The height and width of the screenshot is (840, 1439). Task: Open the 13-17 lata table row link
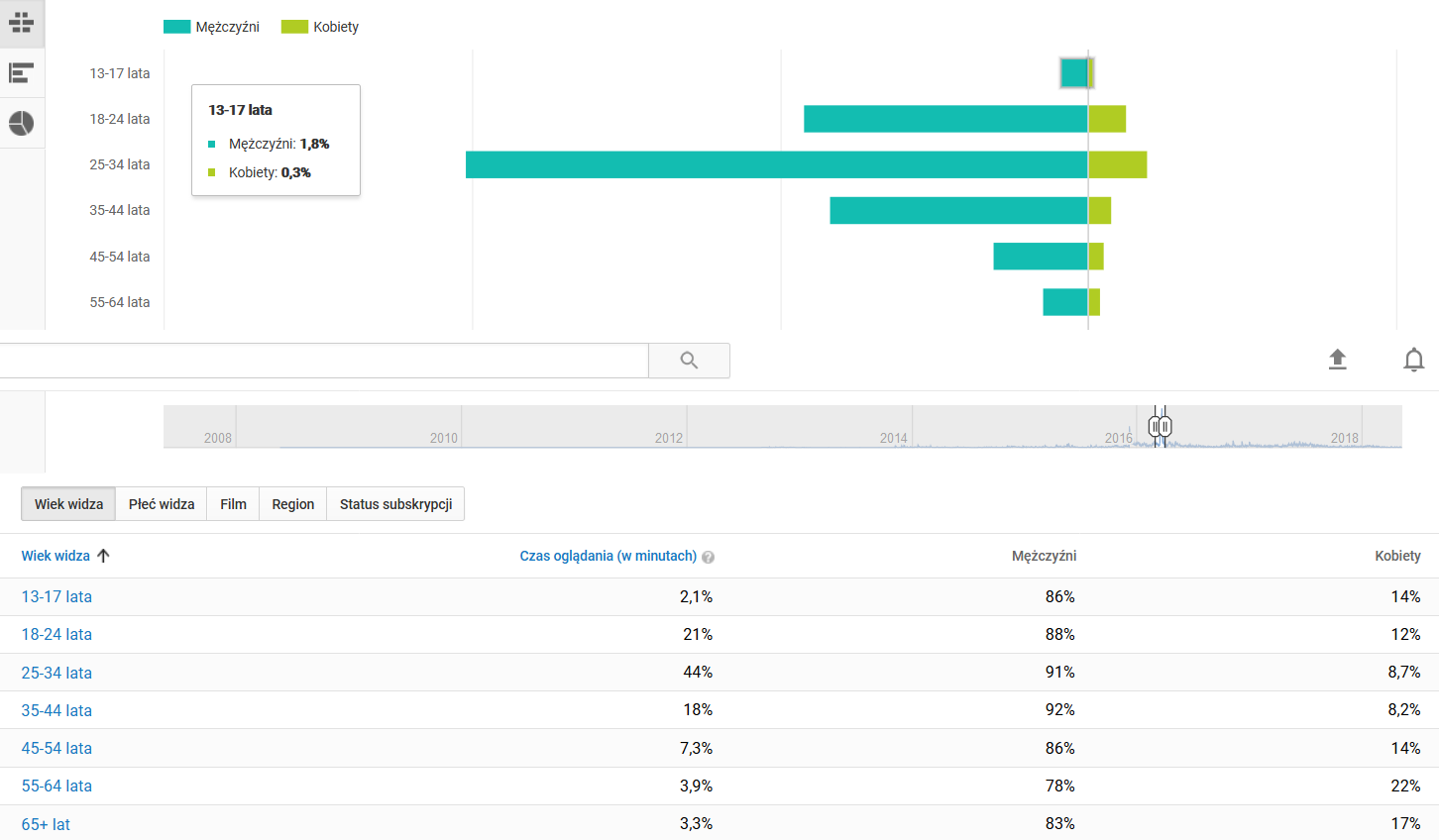tap(56, 597)
